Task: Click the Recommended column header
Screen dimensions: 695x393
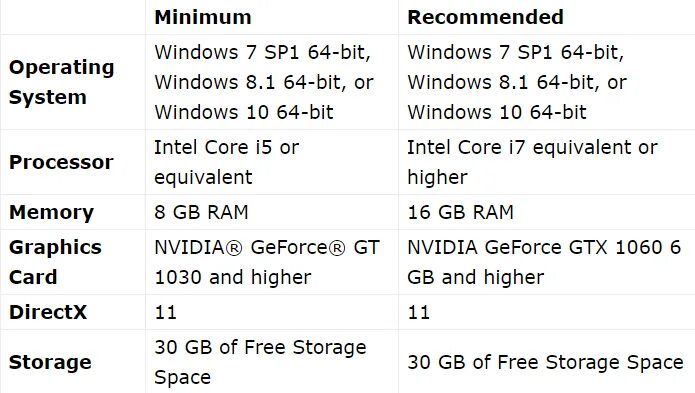Action: (485, 17)
